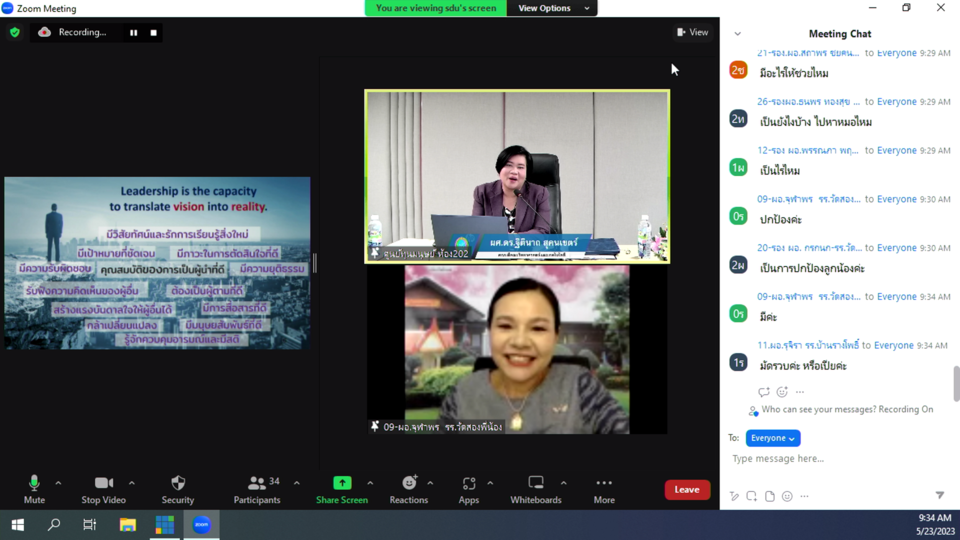Image resolution: width=960 pixels, height=540 pixels.
Task: Stop Video camera button
Action: pyautogui.click(x=103, y=489)
